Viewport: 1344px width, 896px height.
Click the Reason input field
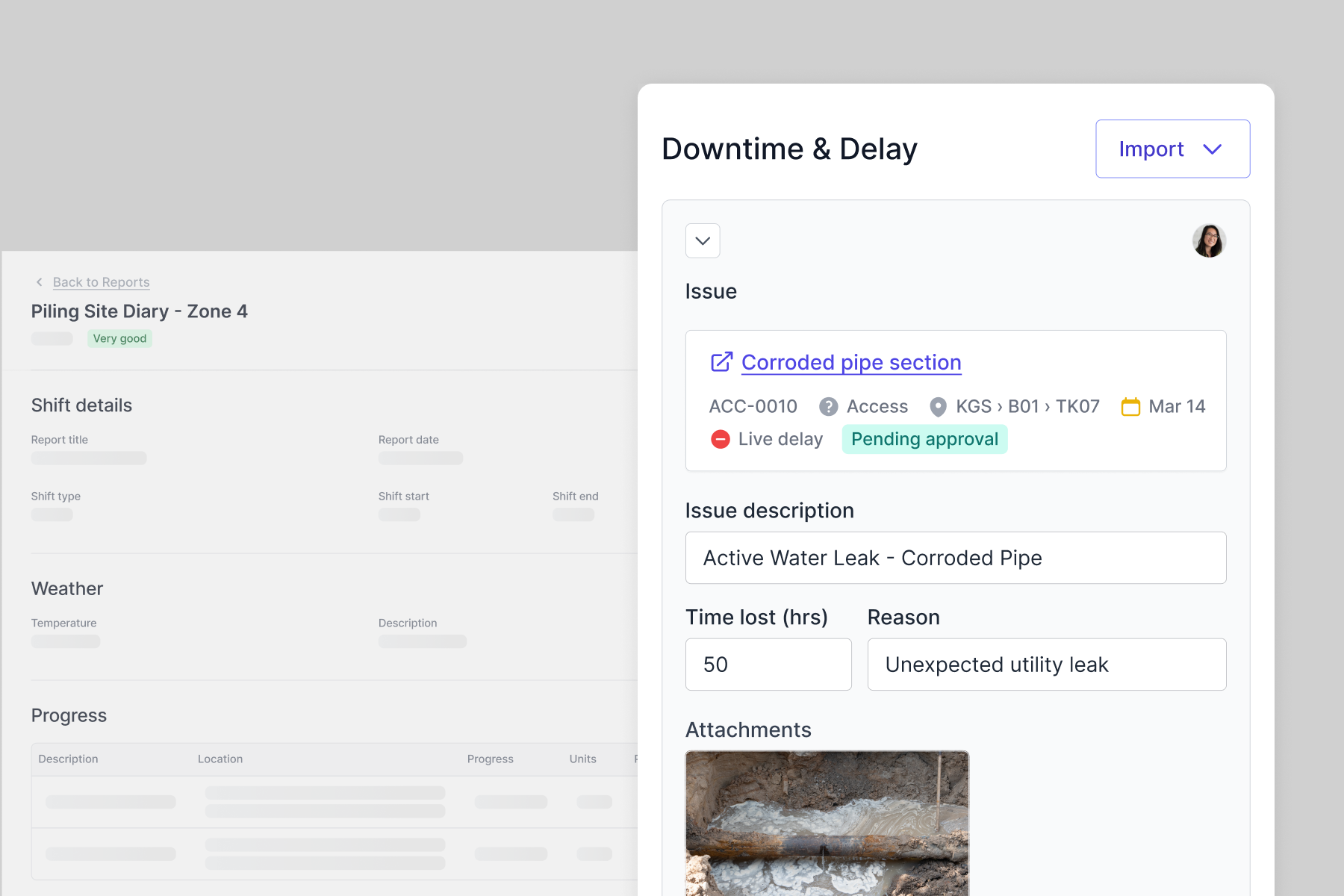[1047, 664]
